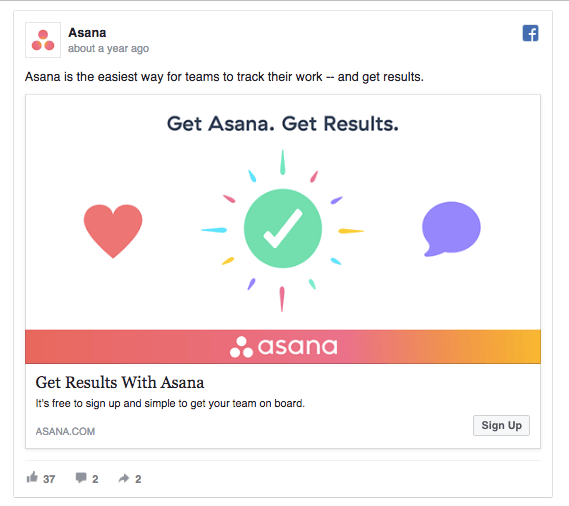Open Asana's profile picture logo
Screen dimensions: 569x506
pos(43,40)
